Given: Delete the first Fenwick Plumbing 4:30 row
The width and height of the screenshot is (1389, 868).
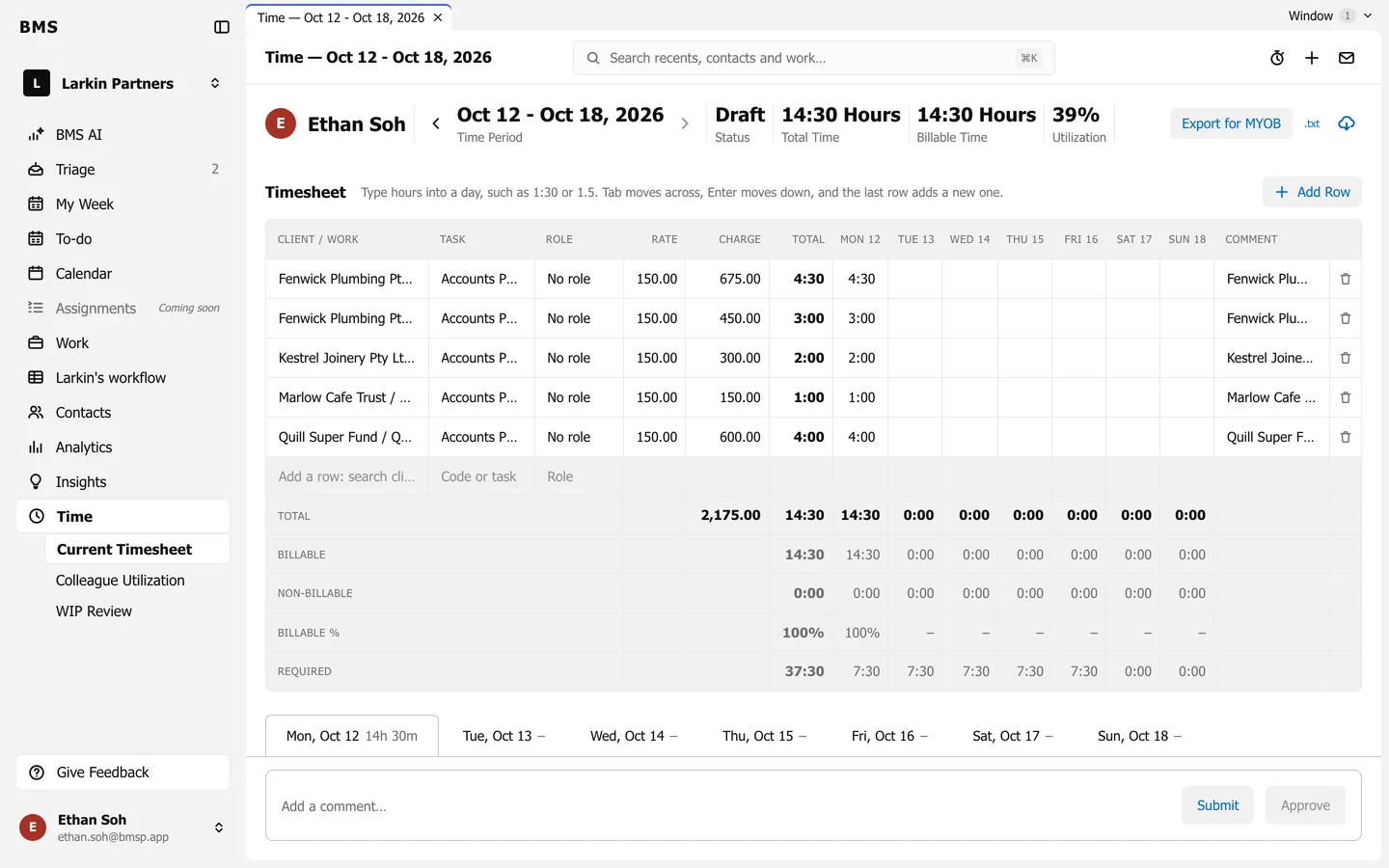Looking at the screenshot, I should [x=1346, y=279].
